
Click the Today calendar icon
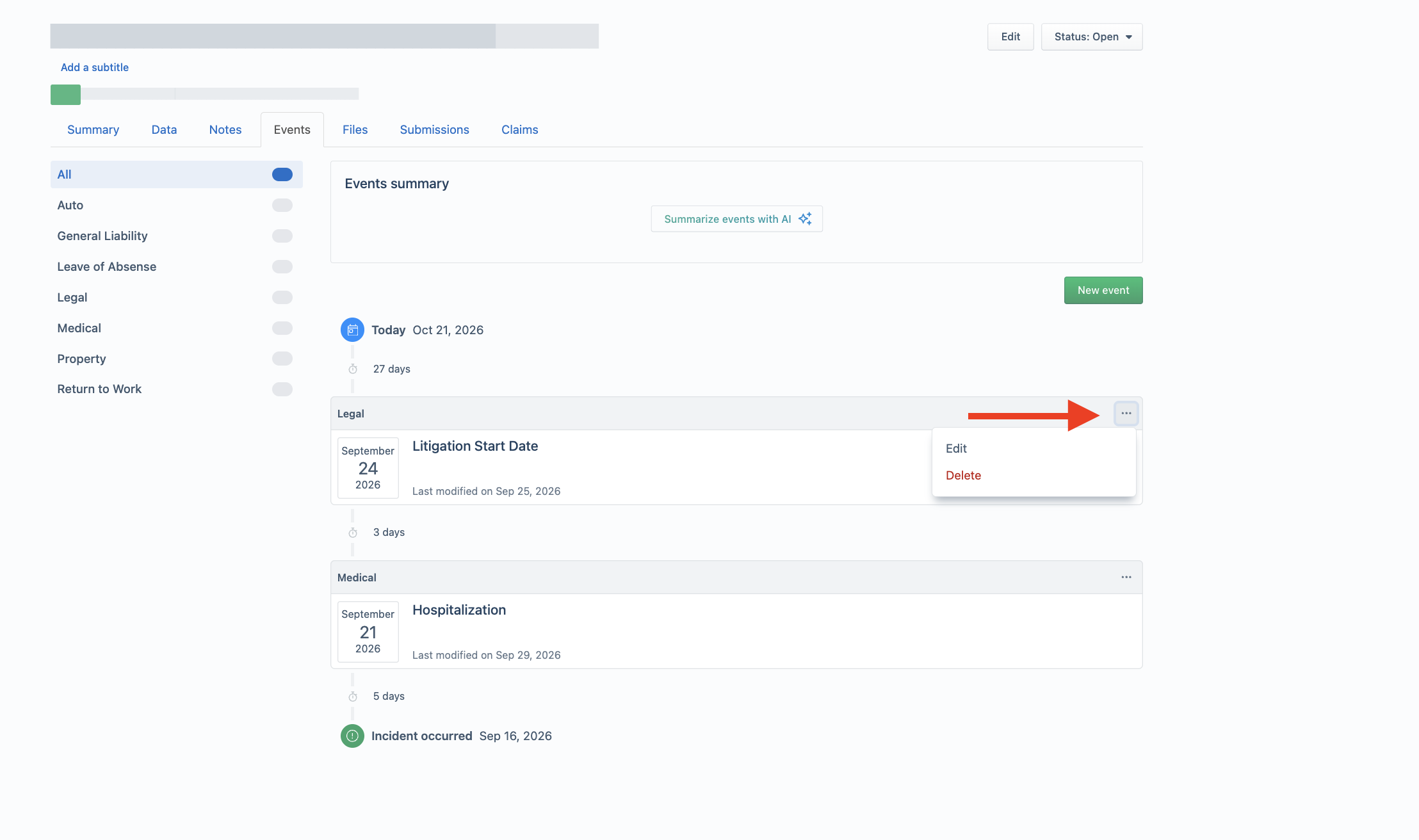pos(352,330)
